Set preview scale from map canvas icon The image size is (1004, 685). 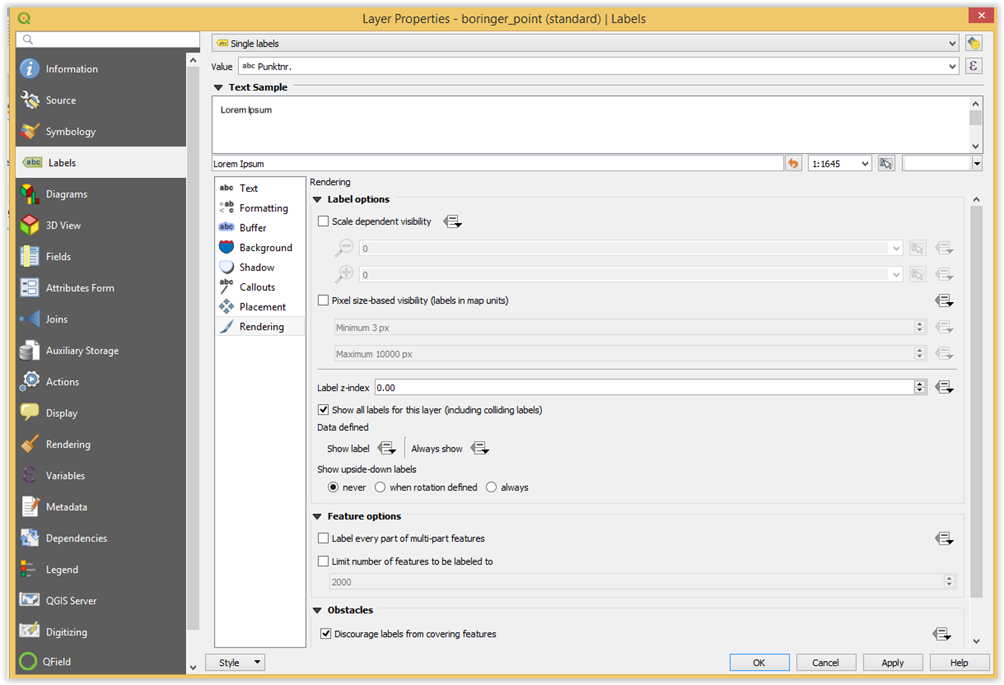tap(886, 163)
